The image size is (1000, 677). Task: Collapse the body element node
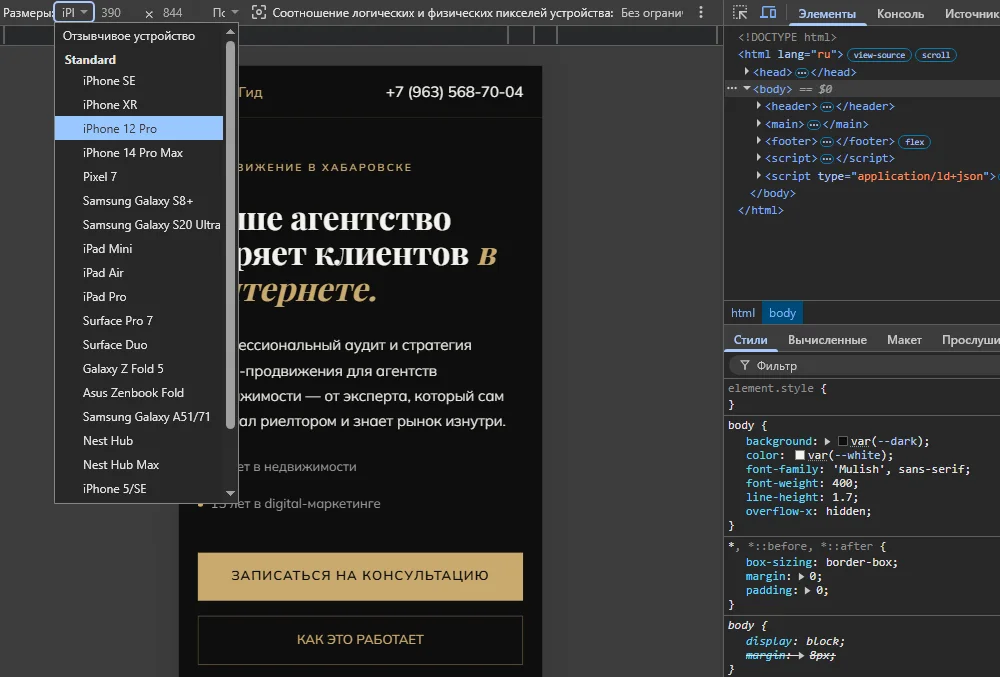[747, 89]
